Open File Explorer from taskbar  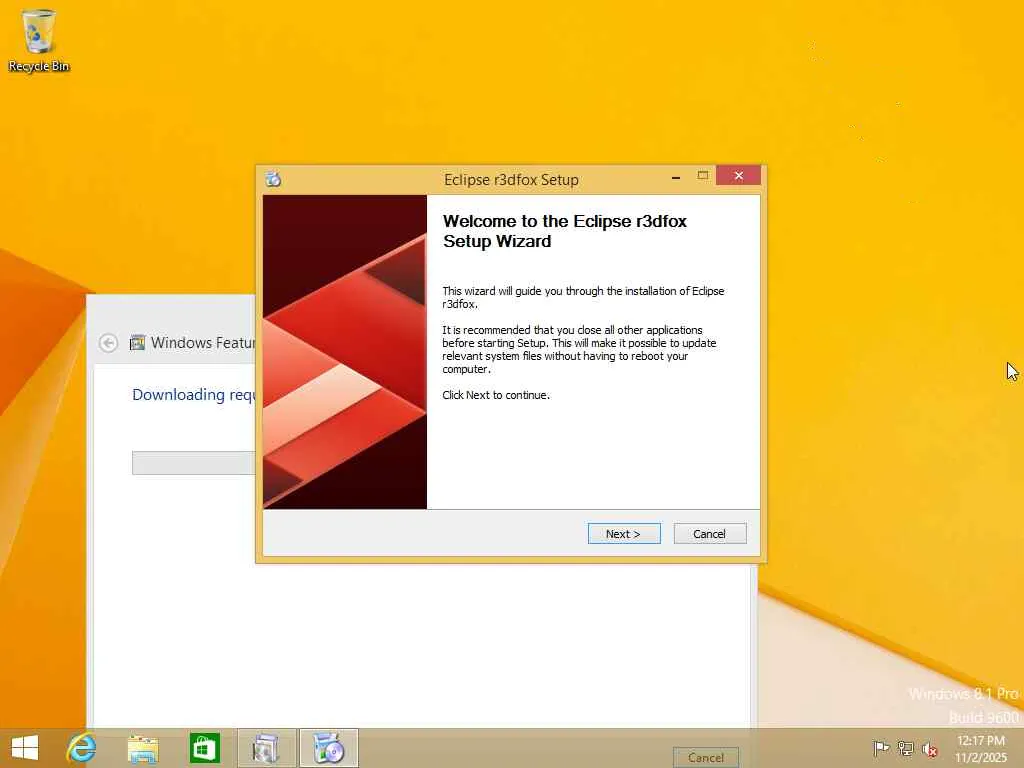click(143, 748)
